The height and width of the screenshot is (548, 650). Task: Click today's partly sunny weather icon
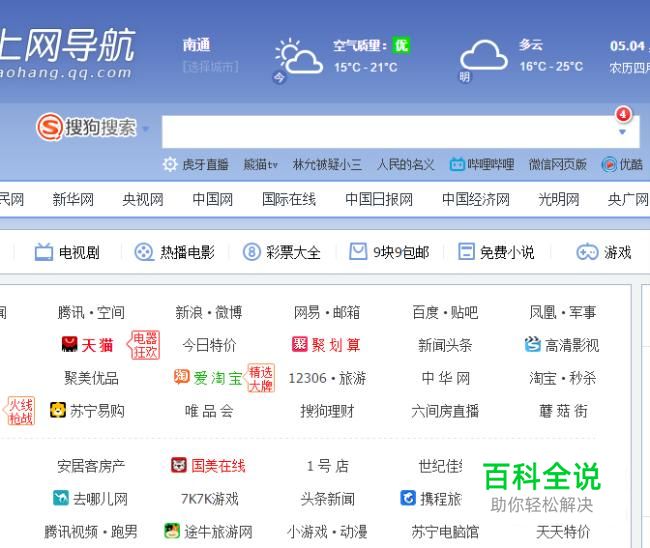(298, 56)
